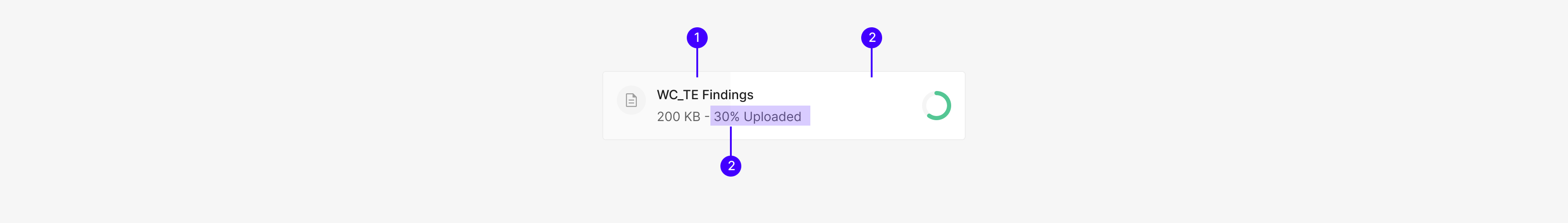The image size is (1568, 223).
Task: Click the 30% percentage value
Action: coord(726,117)
